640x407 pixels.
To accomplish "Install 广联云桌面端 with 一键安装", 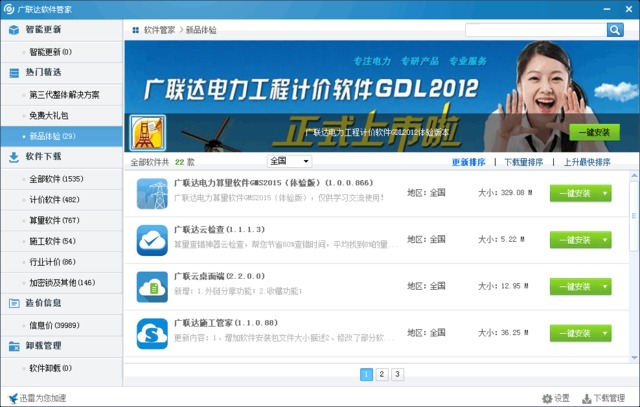I will [574, 287].
